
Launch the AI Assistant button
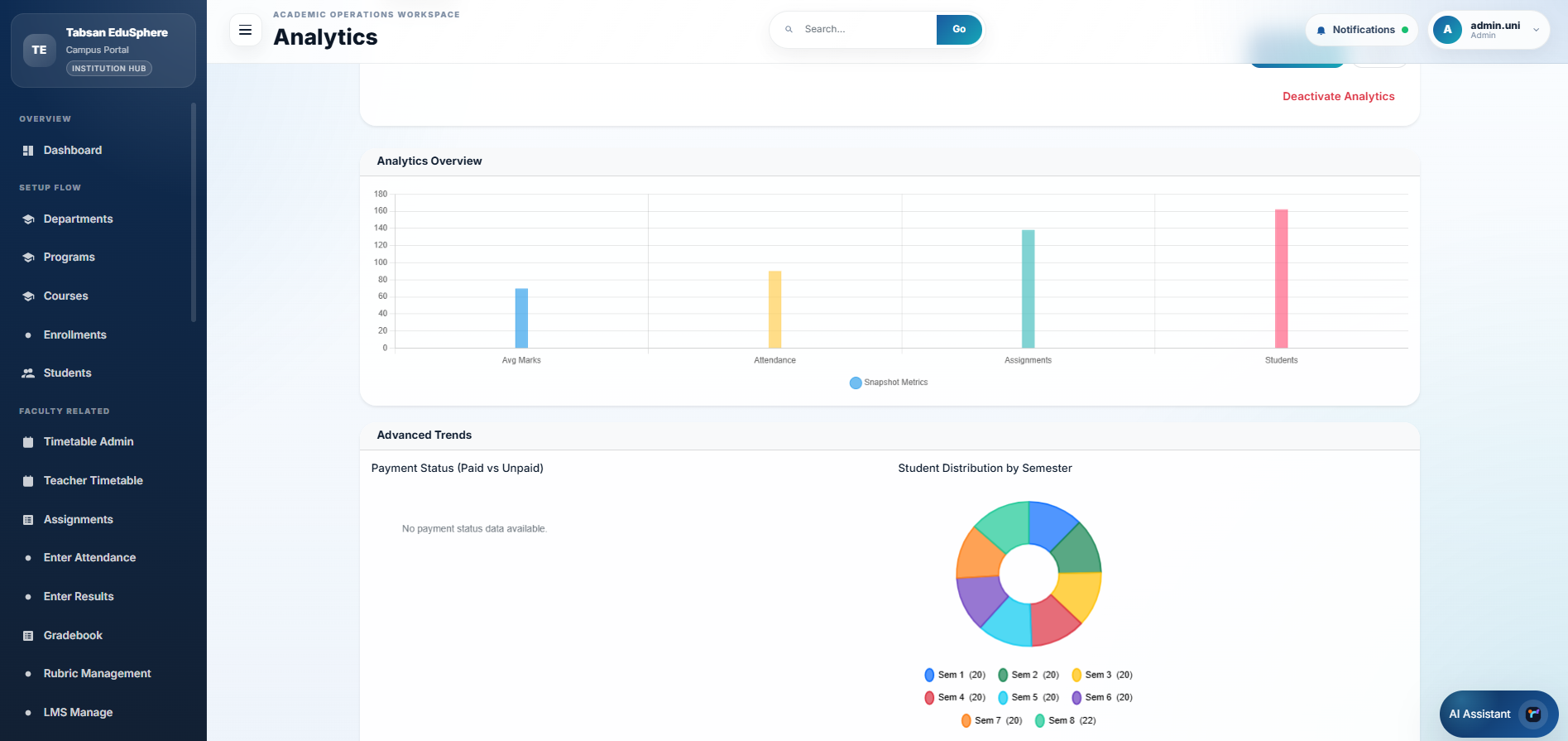1498,714
